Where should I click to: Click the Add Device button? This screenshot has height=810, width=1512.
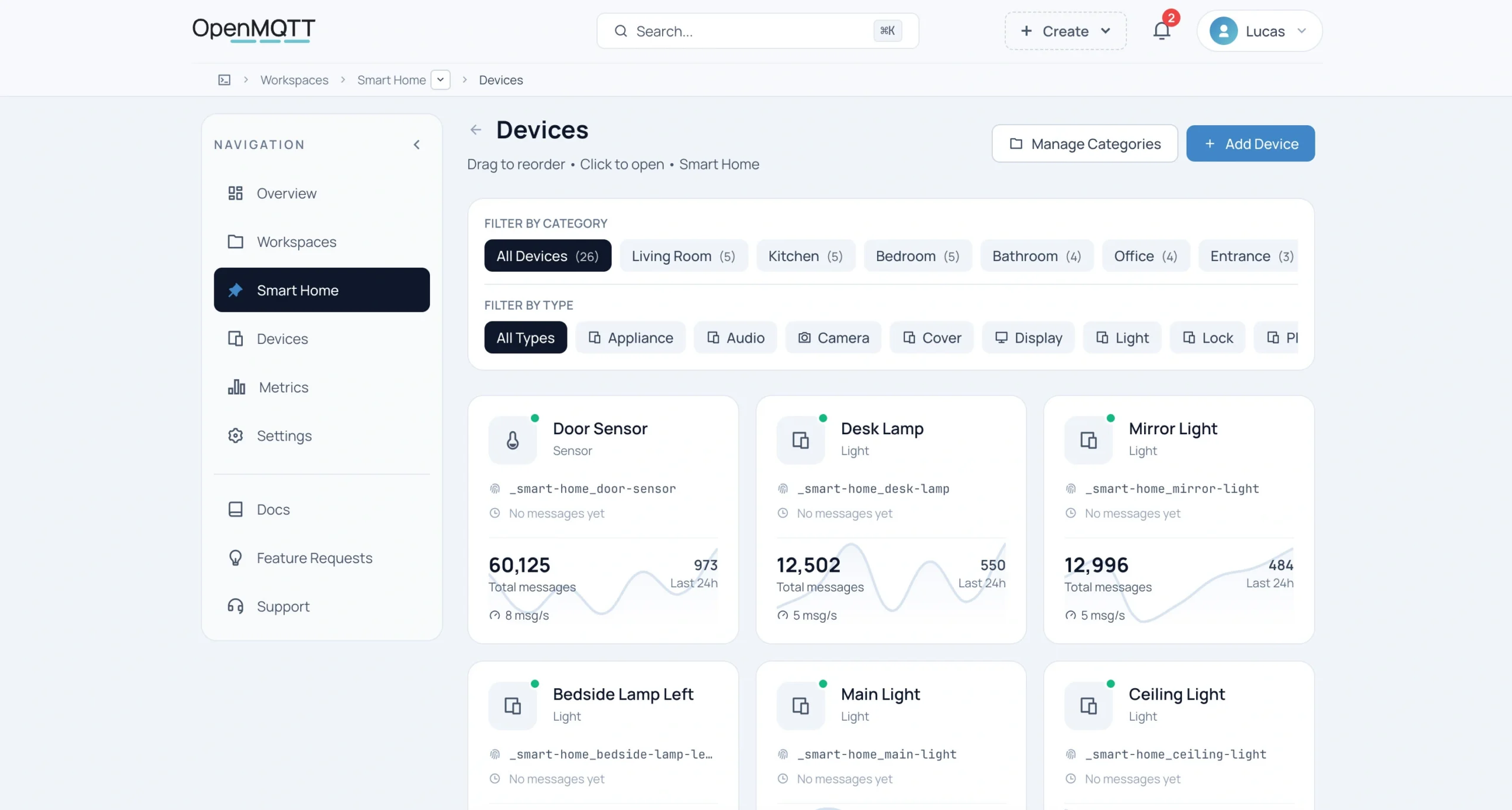[x=1250, y=144]
